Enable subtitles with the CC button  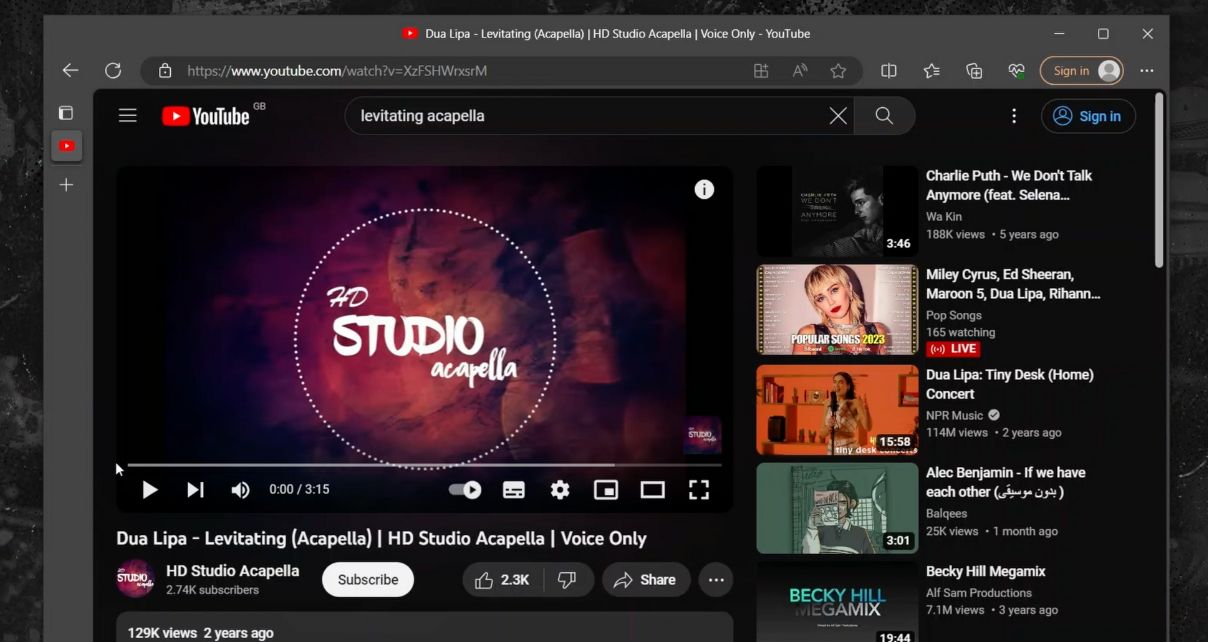(513, 489)
